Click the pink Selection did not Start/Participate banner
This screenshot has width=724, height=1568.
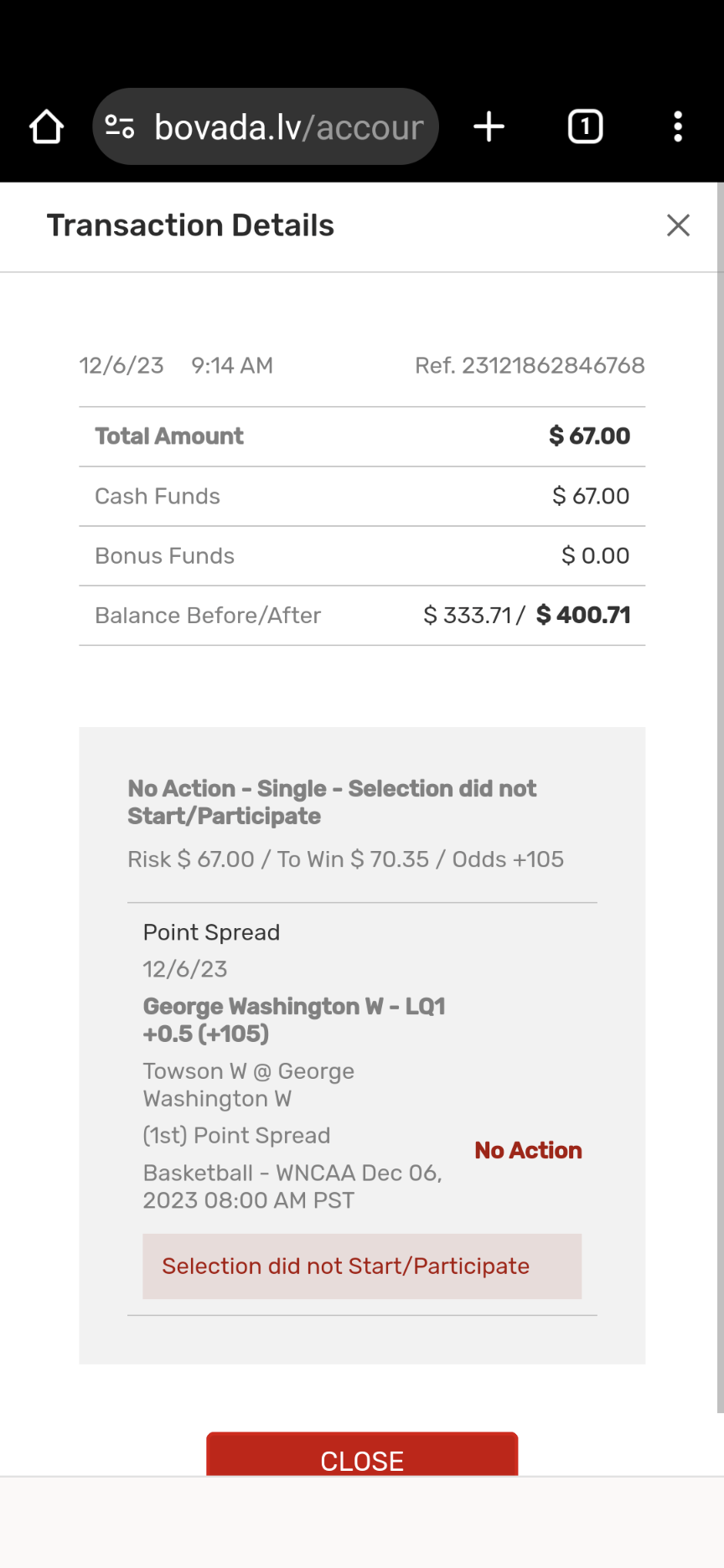coord(362,1266)
